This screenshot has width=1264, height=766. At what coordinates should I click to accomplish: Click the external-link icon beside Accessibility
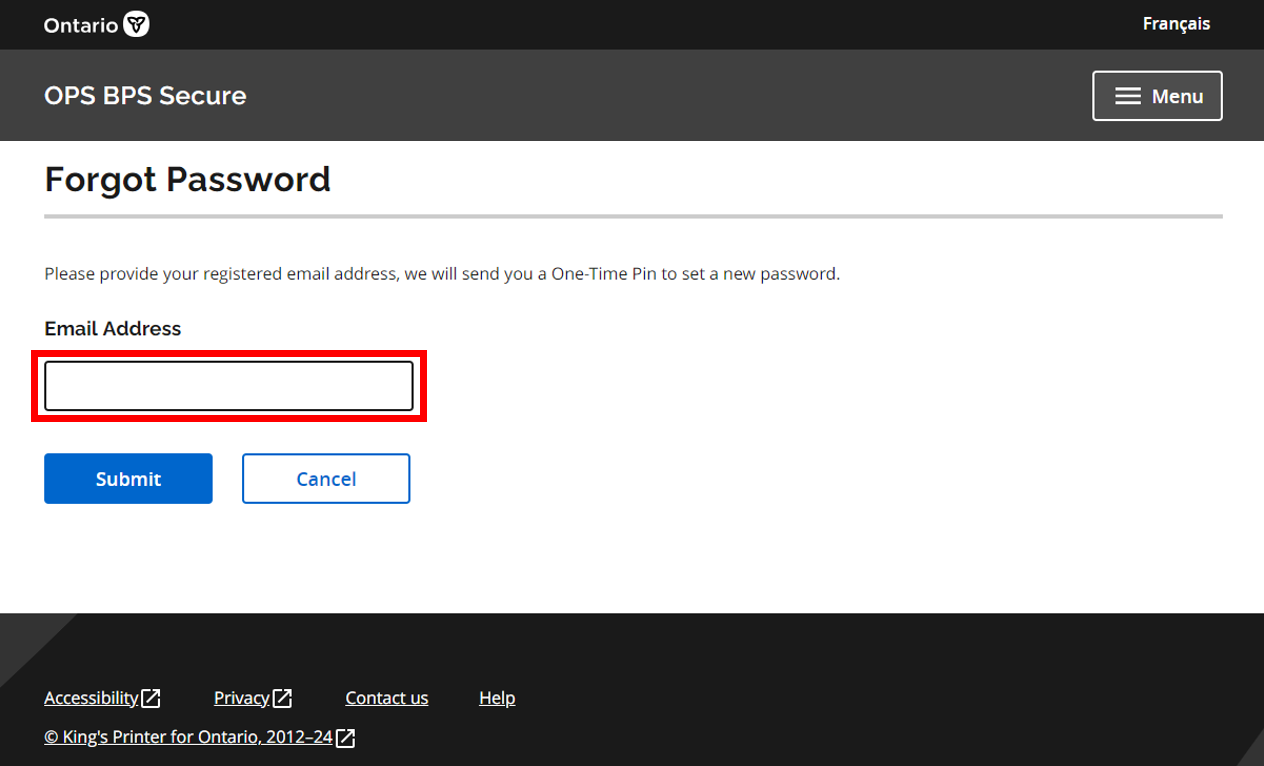click(x=151, y=698)
